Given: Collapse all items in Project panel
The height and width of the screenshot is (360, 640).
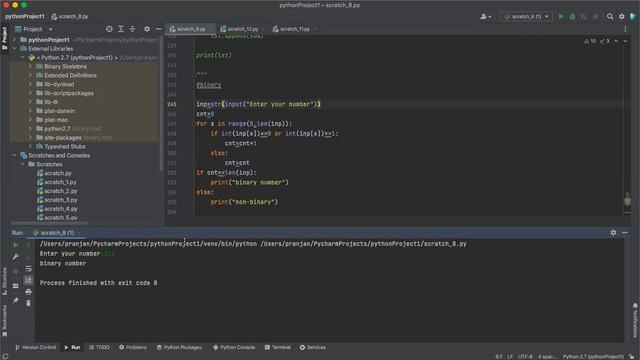Looking at the screenshot, I should pos(132,29).
